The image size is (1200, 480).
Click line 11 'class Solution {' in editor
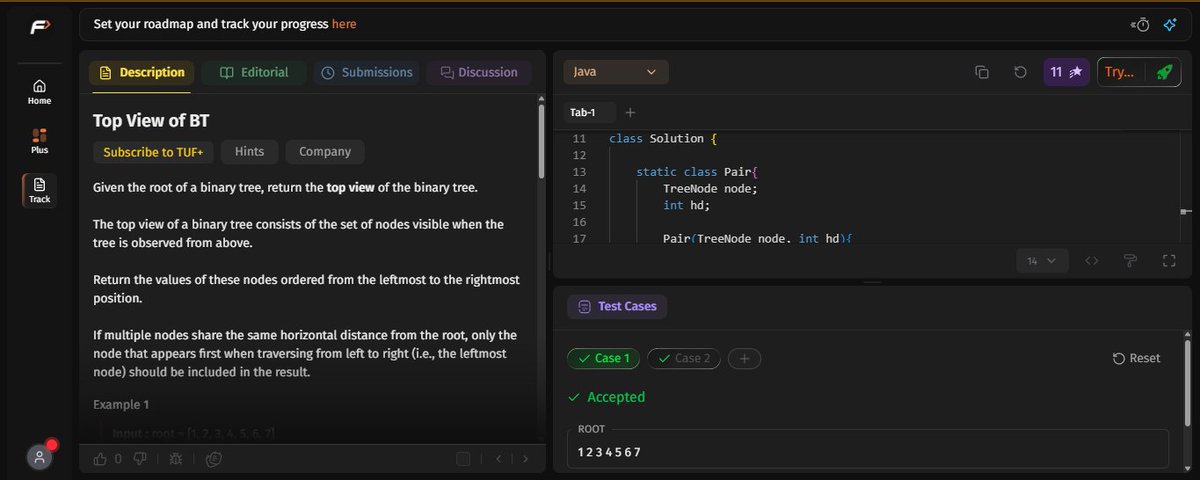(663, 139)
